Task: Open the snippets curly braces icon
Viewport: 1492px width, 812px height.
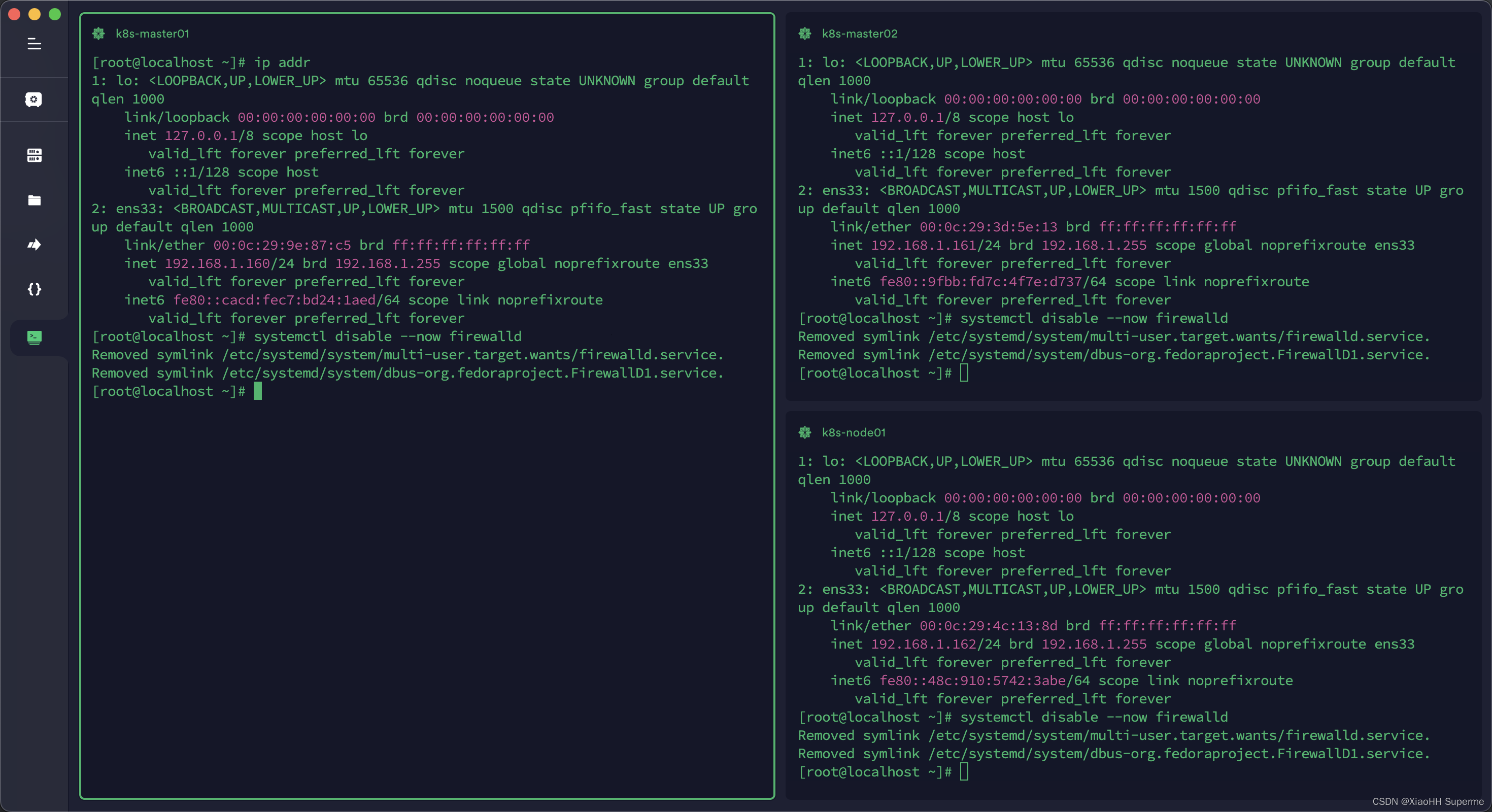Action: coord(34,289)
